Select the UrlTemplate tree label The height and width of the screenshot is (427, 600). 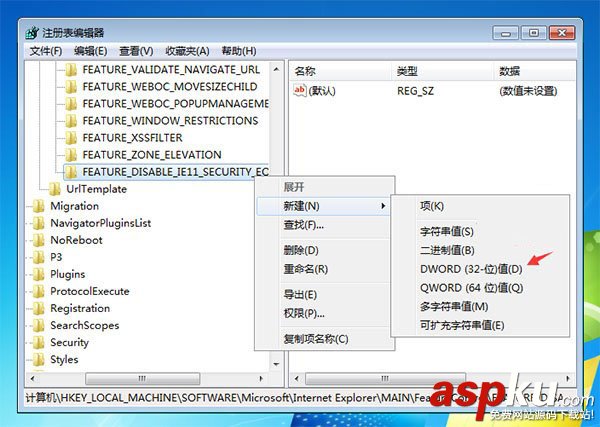pyautogui.click(x=96, y=189)
